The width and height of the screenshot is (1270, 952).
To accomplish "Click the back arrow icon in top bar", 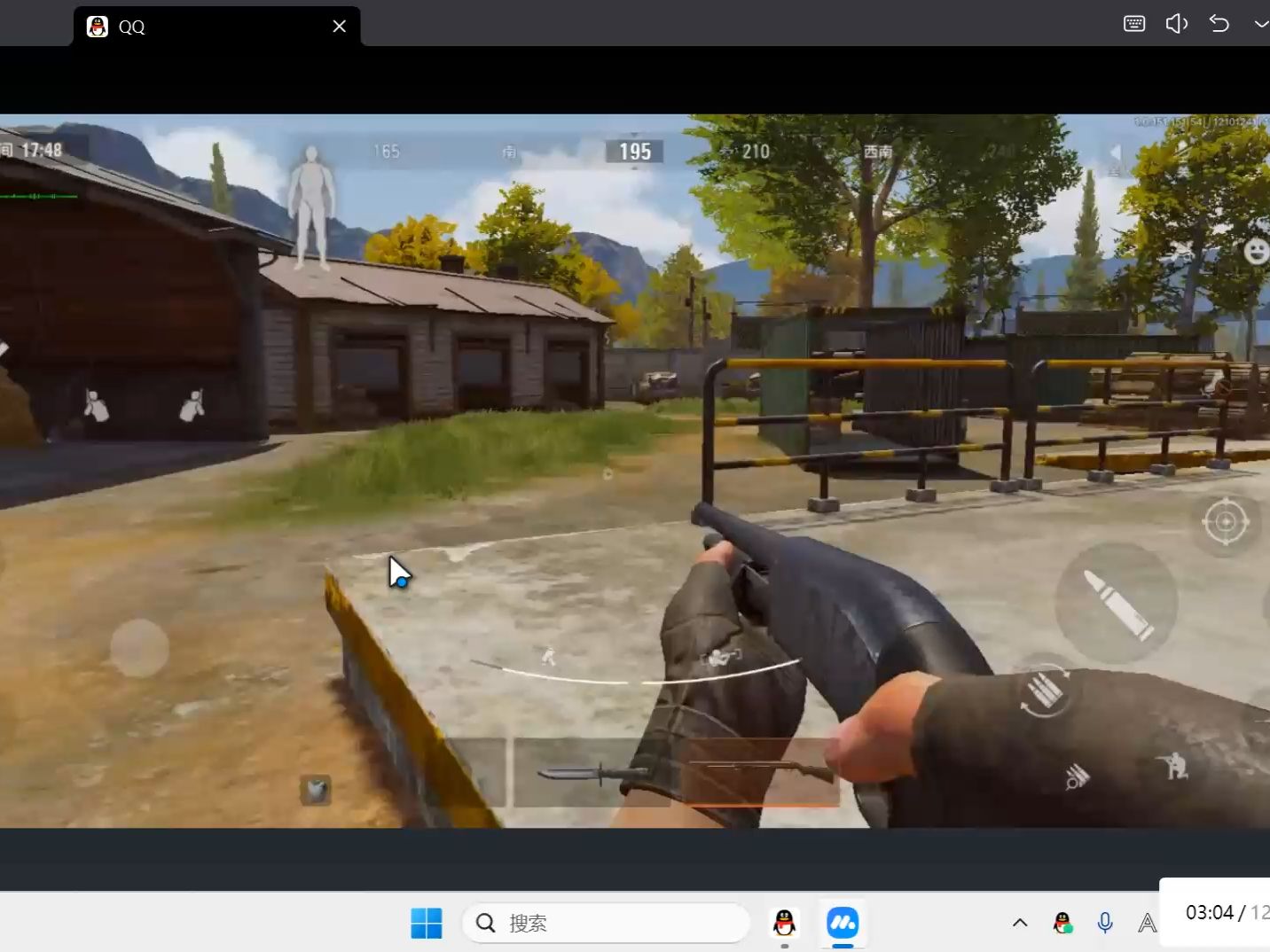I will point(1219,24).
